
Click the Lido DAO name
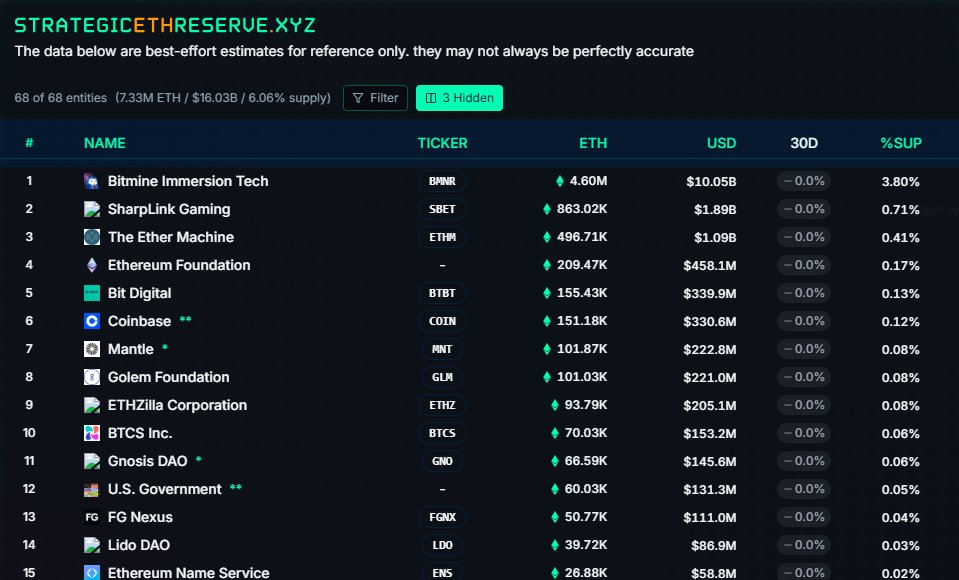[139, 545]
